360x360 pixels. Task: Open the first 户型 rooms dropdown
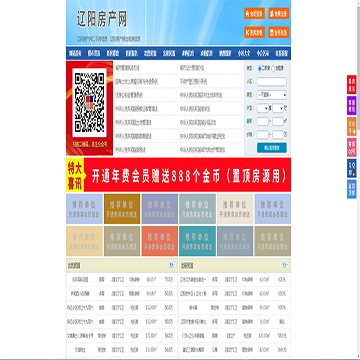tap(263, 108)
